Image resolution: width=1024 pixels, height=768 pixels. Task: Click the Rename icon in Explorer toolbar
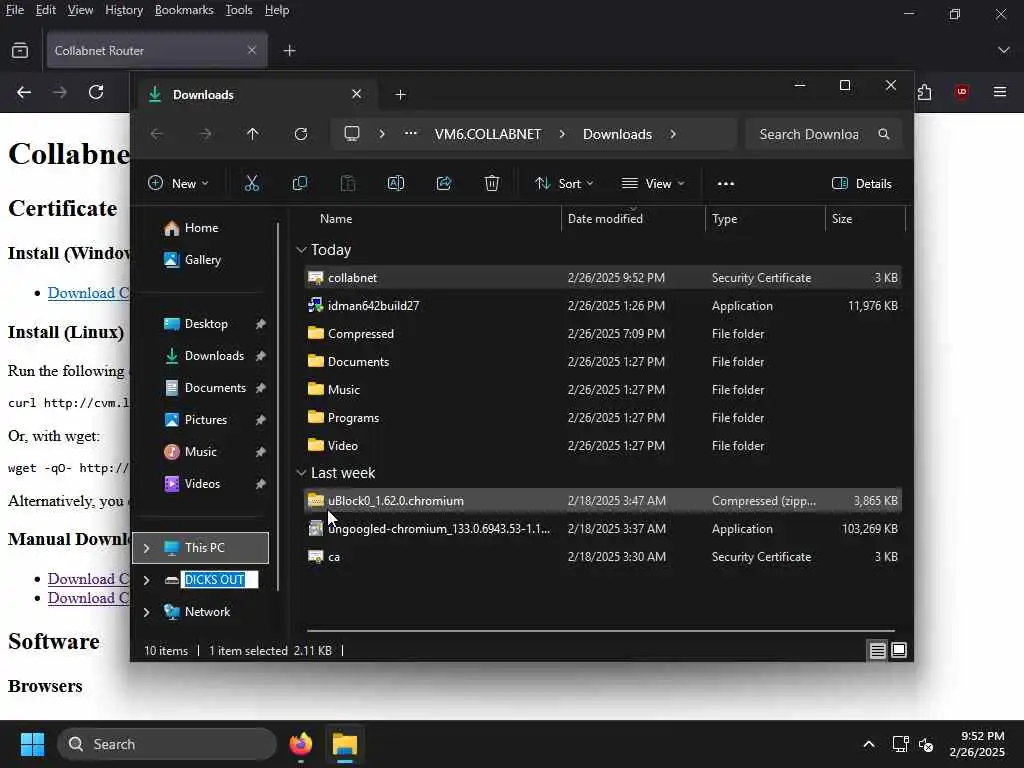(x=396, y=184)
